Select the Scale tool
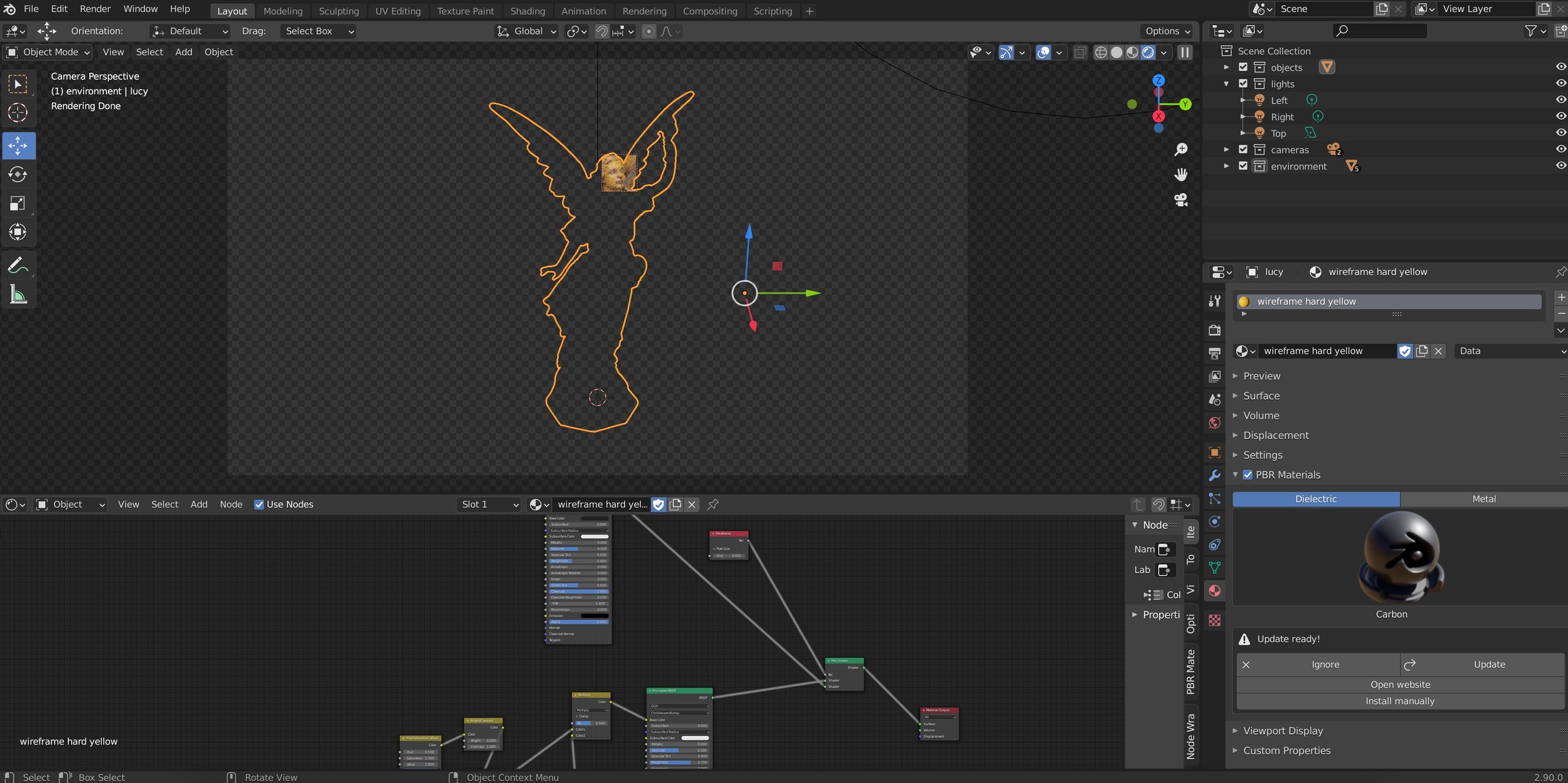 [18, 203]
